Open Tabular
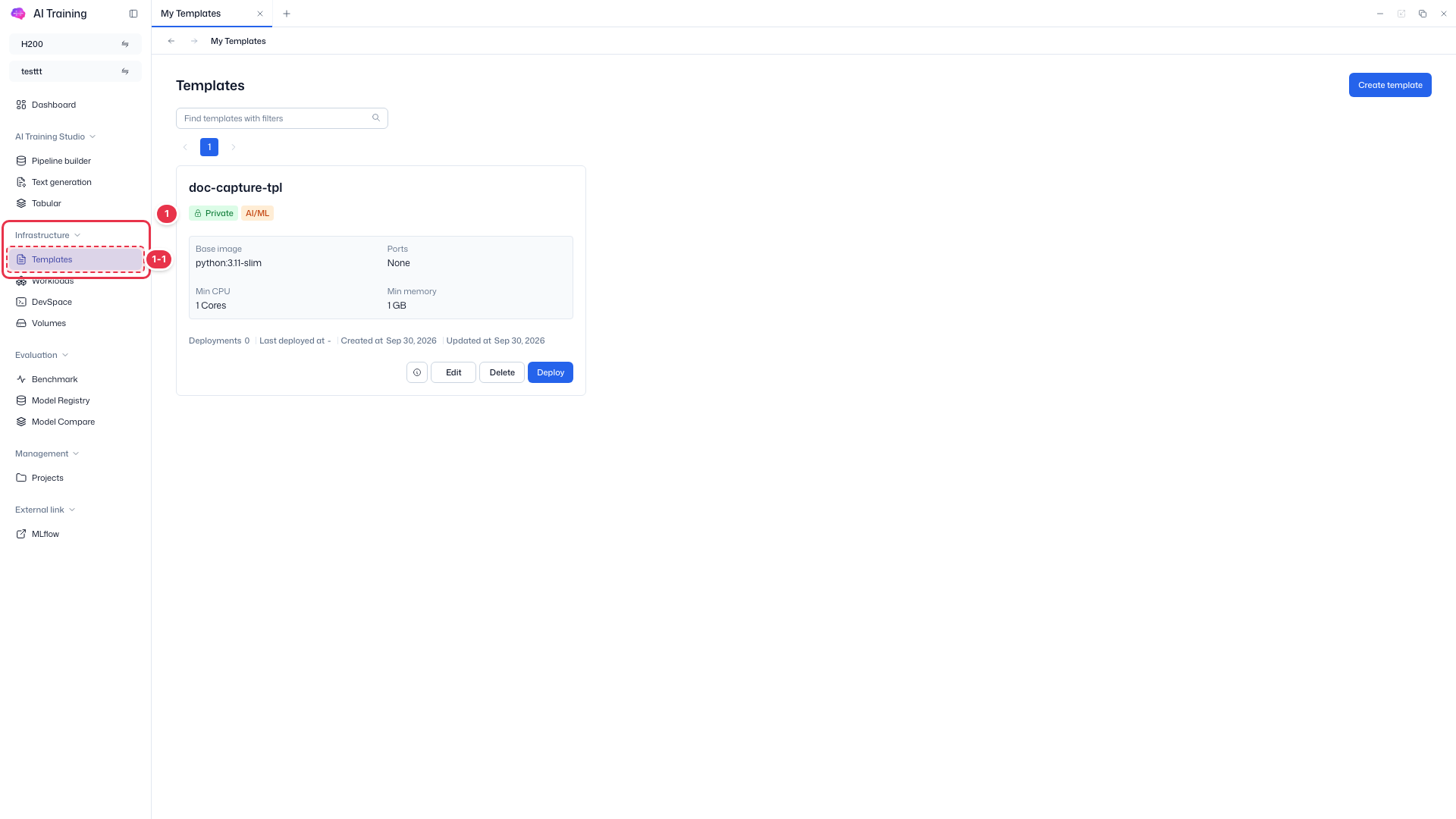Screen dimensions: 1456x819 75,203
